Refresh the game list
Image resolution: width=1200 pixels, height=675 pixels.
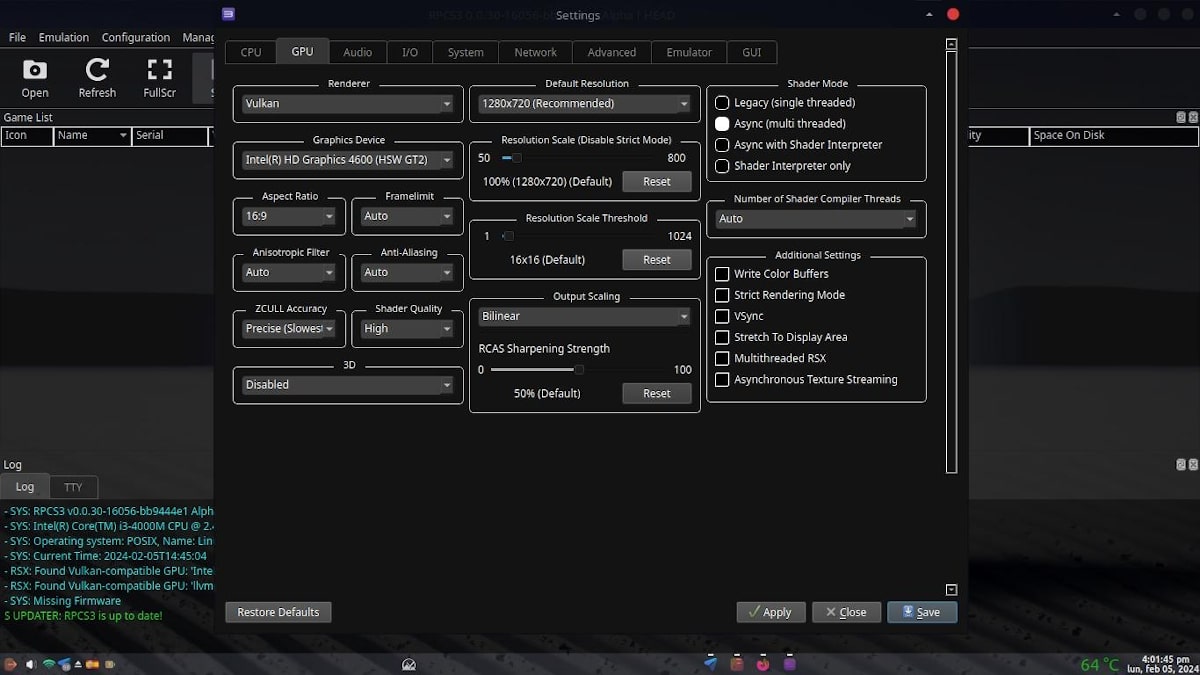96,78
